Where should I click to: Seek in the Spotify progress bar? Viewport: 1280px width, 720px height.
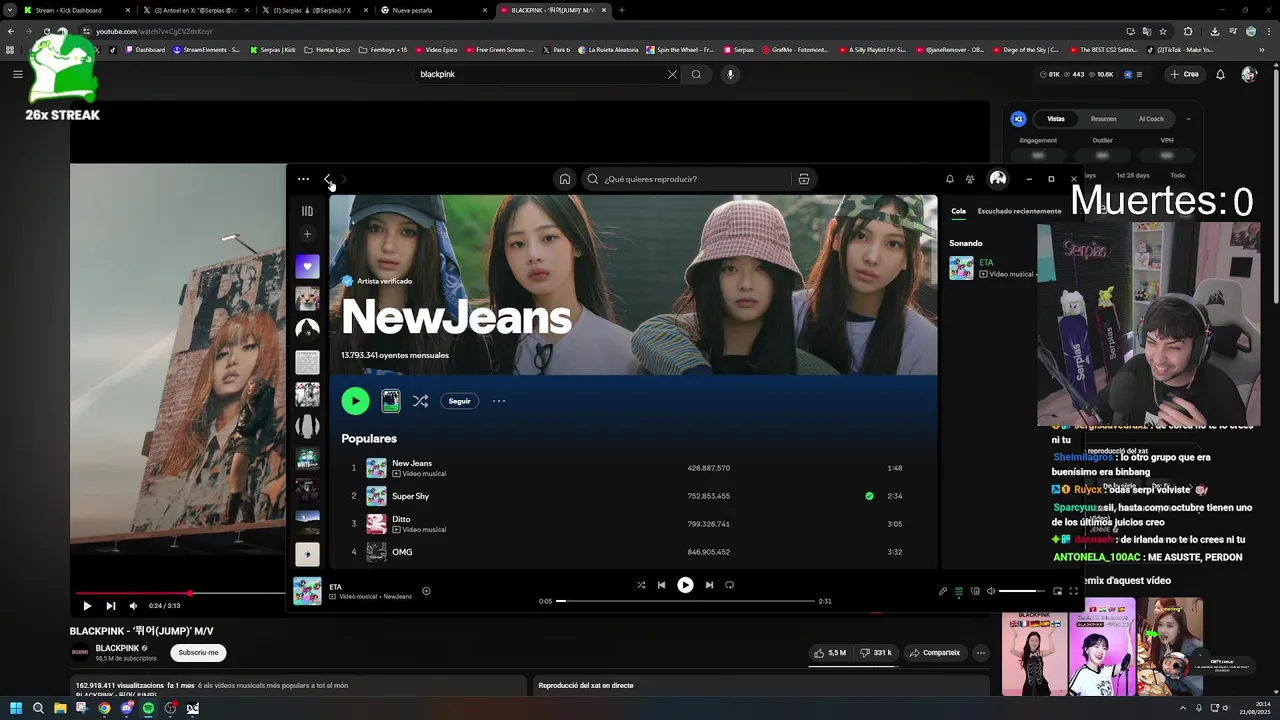(685, 601)
